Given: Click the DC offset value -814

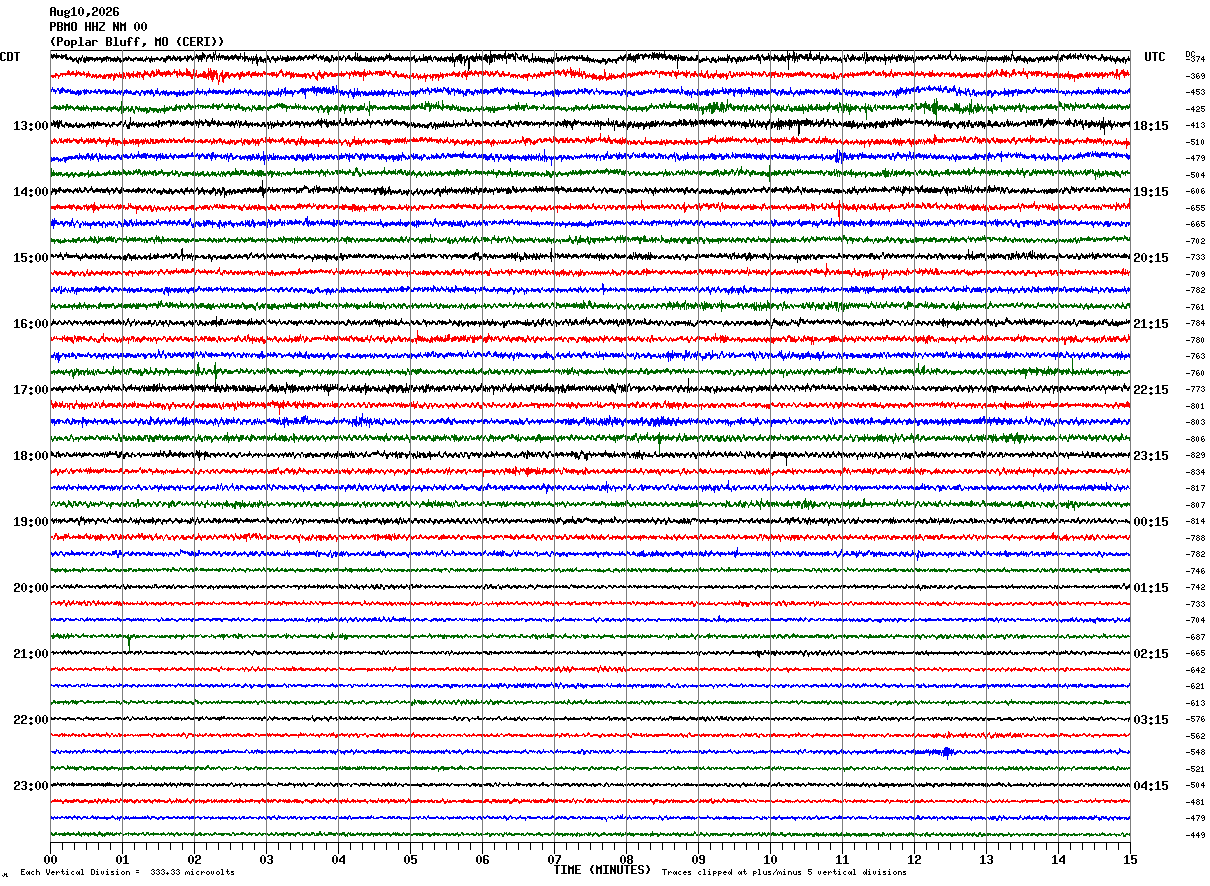Looking at the screenshot, I should click(1195, 522).
